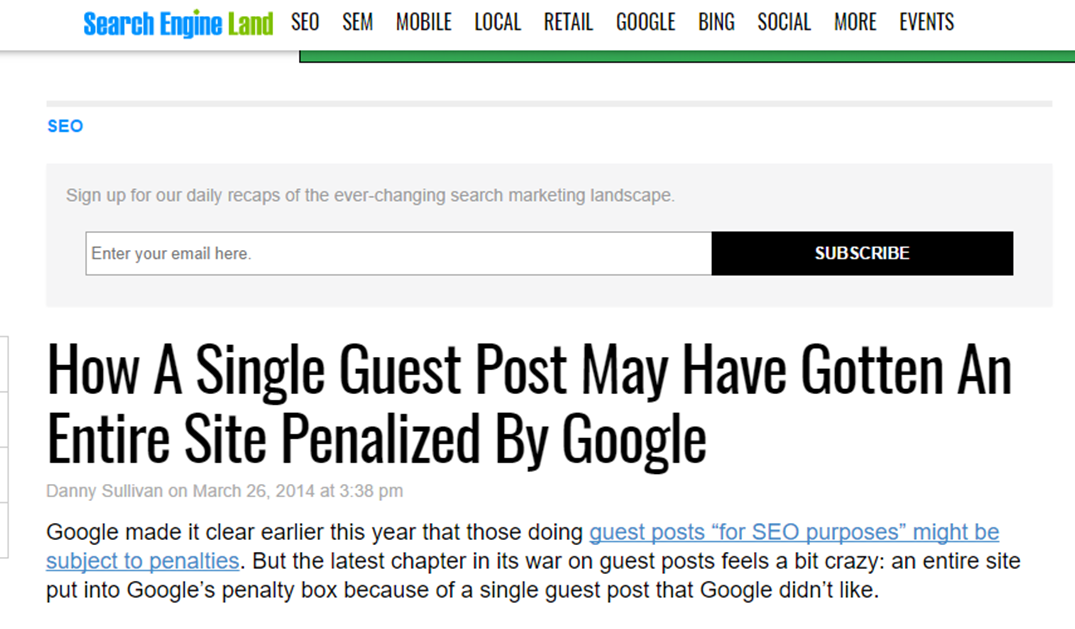Open the BING navigation item
This screenshot has height=629, width=1075.
(716, 22)
